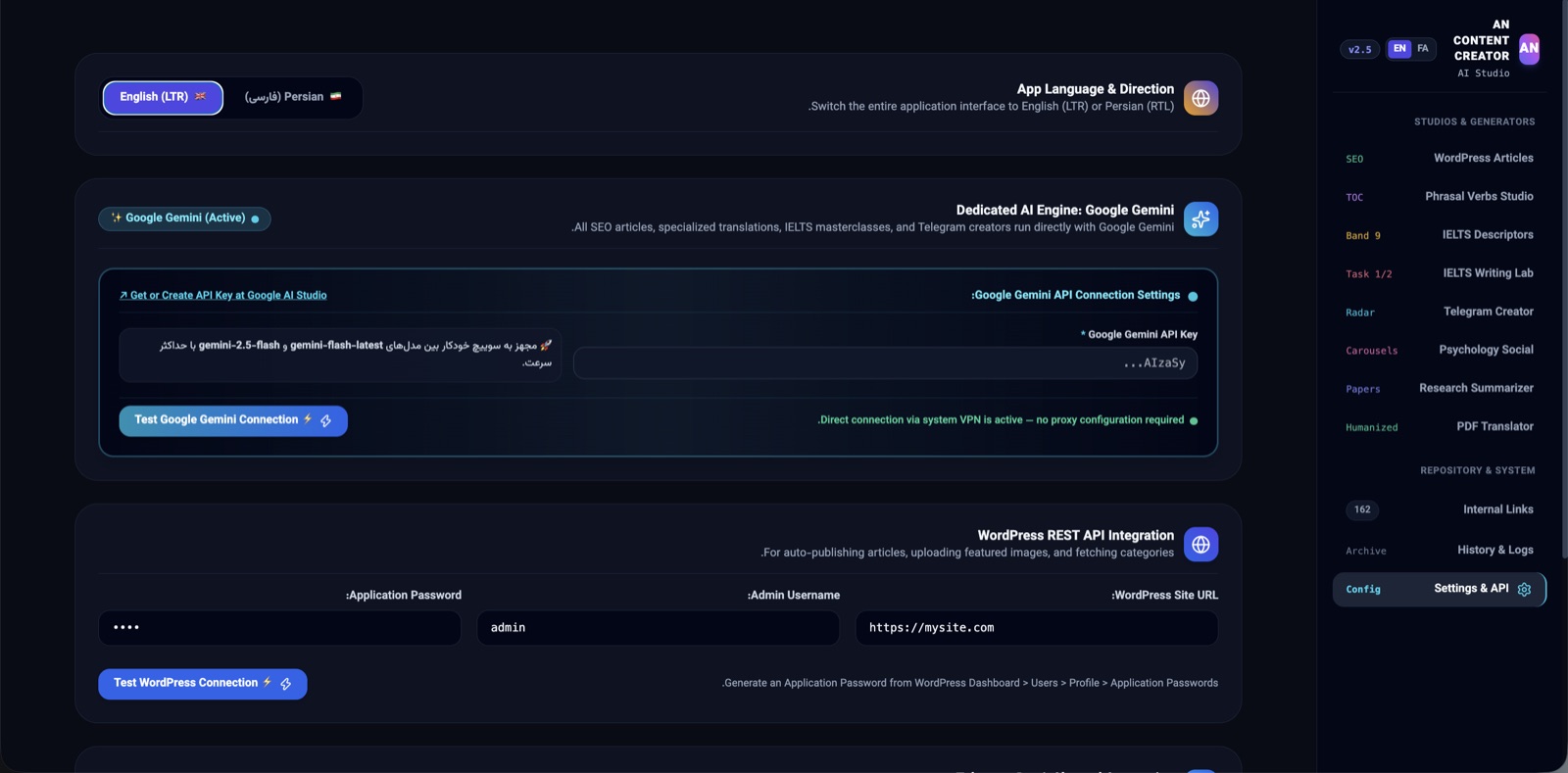Open History & Logs
This screenshot has width=1568, height=773.
(1440, 550)
